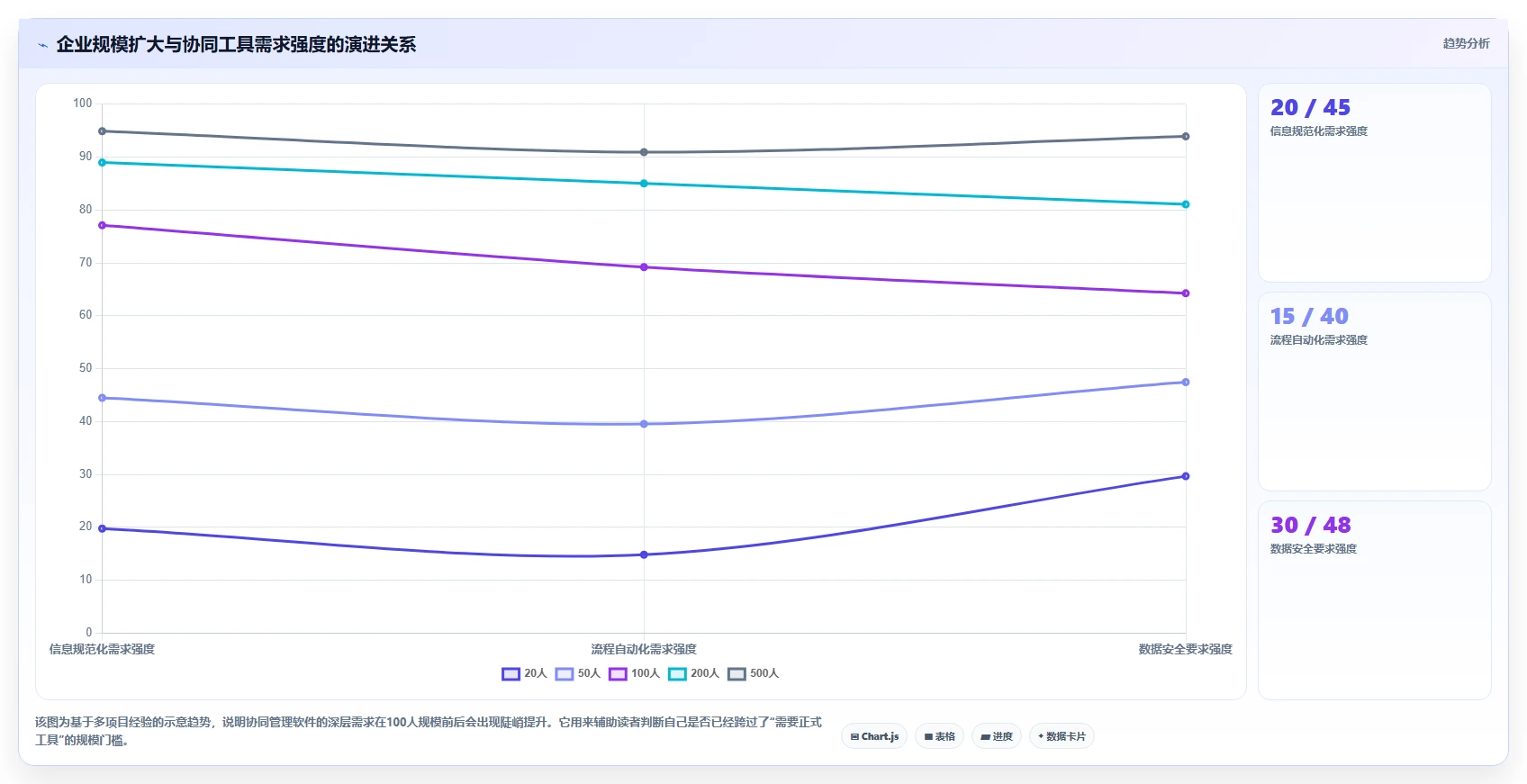The width and height of the screenshot is (1527, 784).
Task: Click the 数据安全要求强度 card label
Action: point(1313,549)
